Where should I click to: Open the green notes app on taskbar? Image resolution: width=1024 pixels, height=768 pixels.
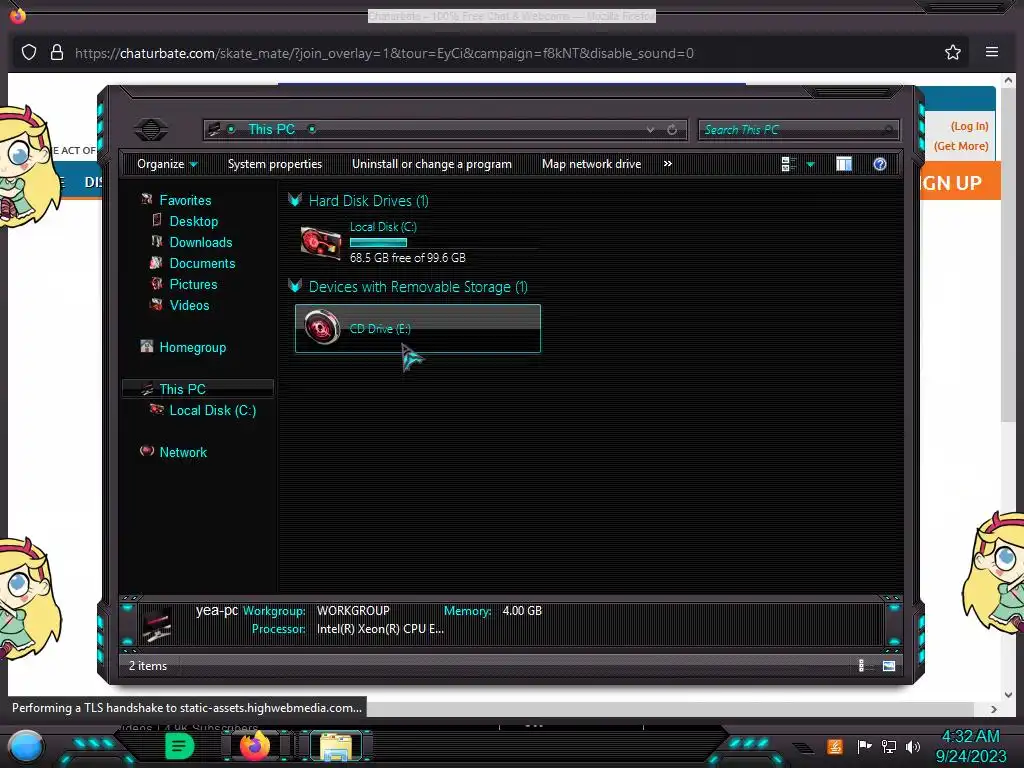(x=179, y=746)
